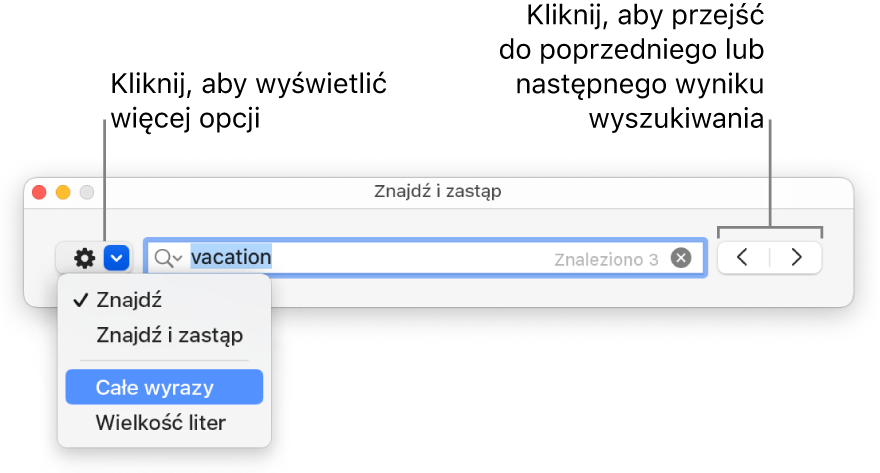Minimize the window with yellow button
Viewport: 880px width, 473px height.
63,191
